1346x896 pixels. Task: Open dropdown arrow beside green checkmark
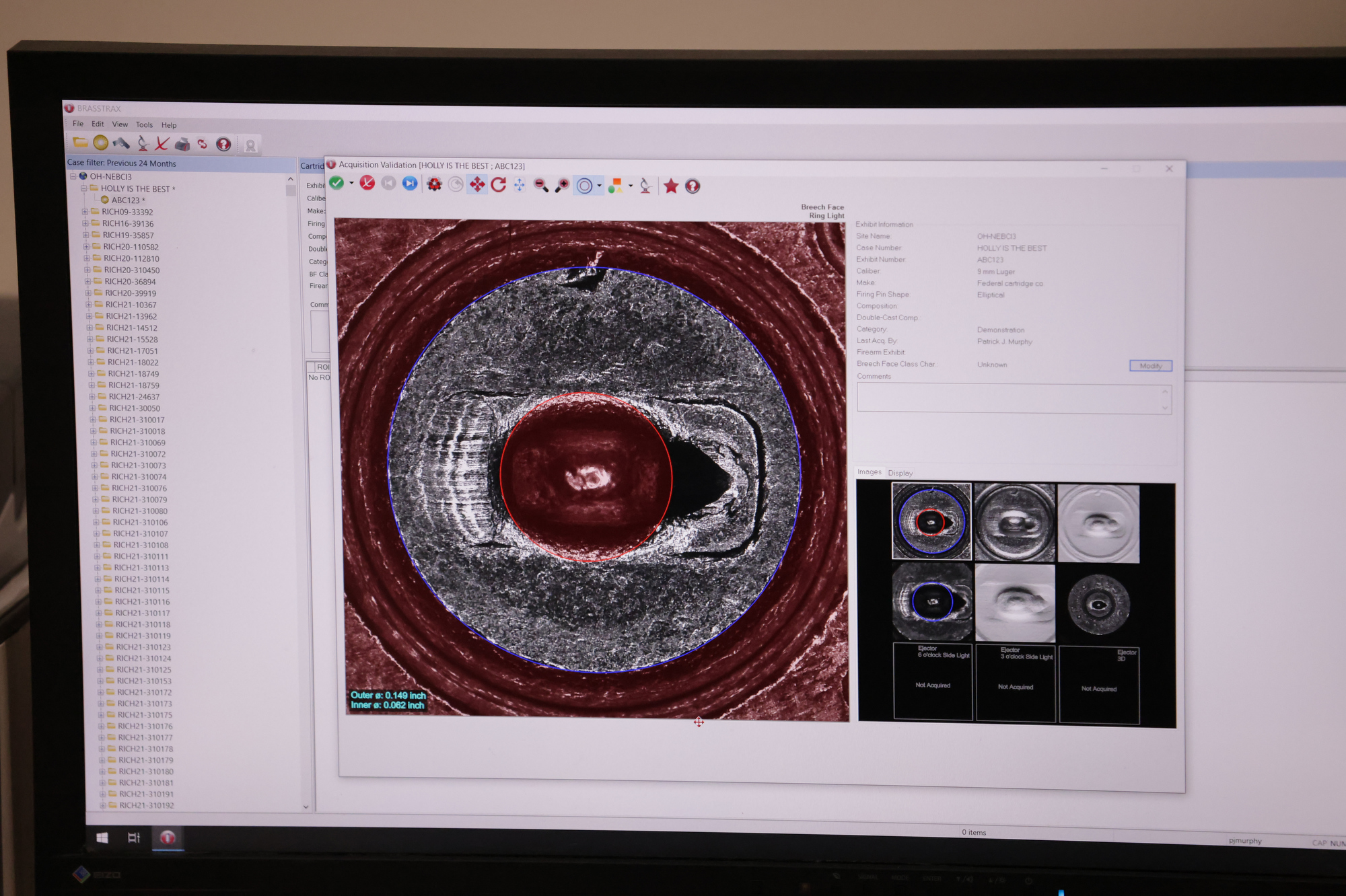351,184
